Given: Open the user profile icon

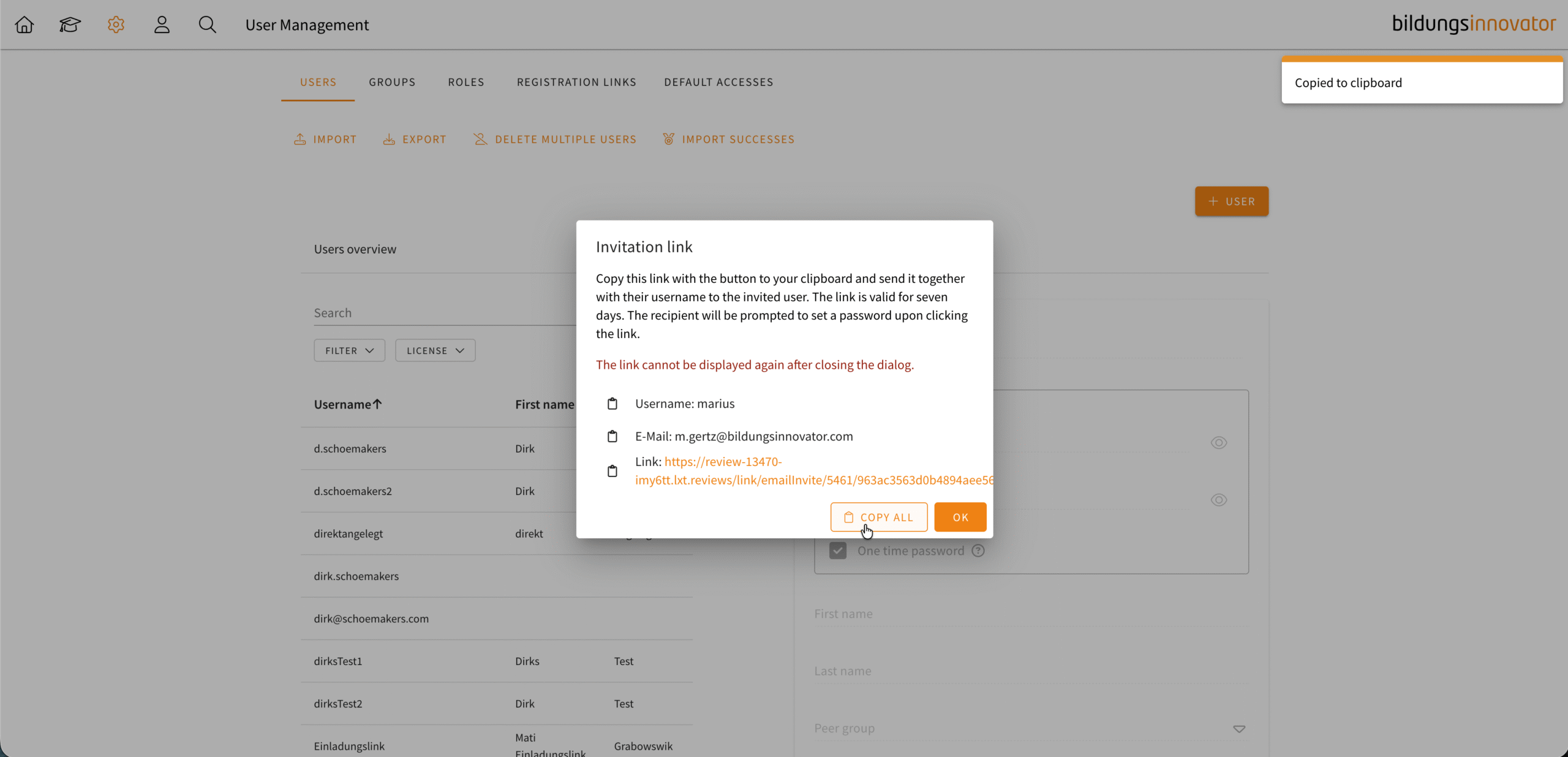Looking at the screenshot, I should click(x=162, y=24).
